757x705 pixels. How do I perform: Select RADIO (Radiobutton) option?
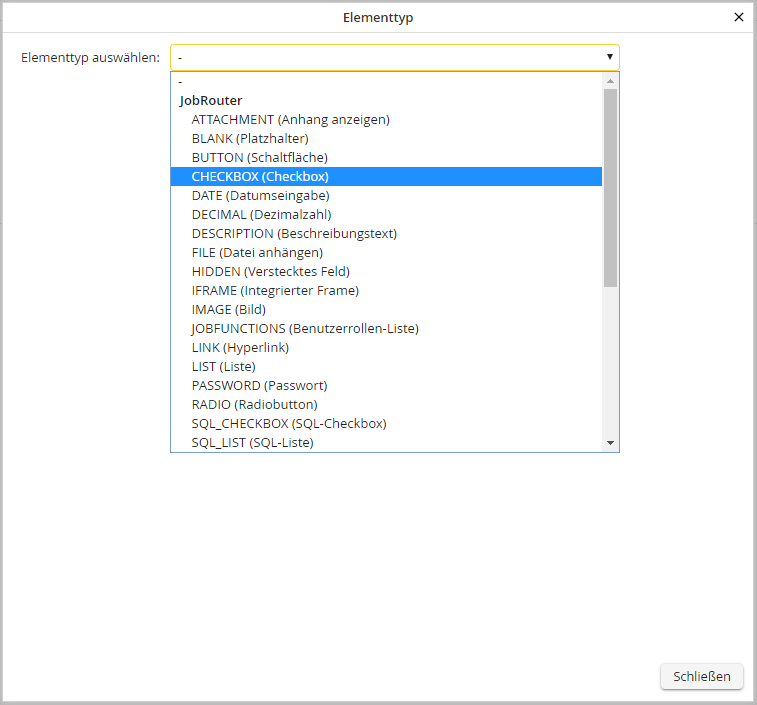pos(254,405)
